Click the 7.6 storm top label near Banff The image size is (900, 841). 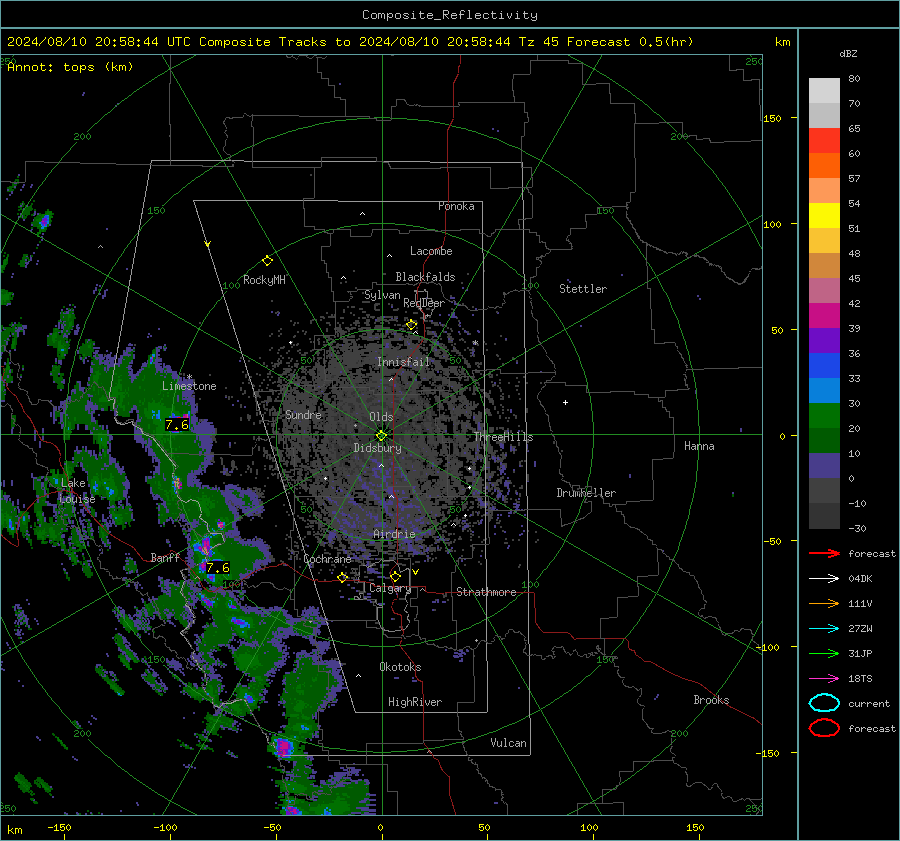pyautogui.click(x=218, y=568)
